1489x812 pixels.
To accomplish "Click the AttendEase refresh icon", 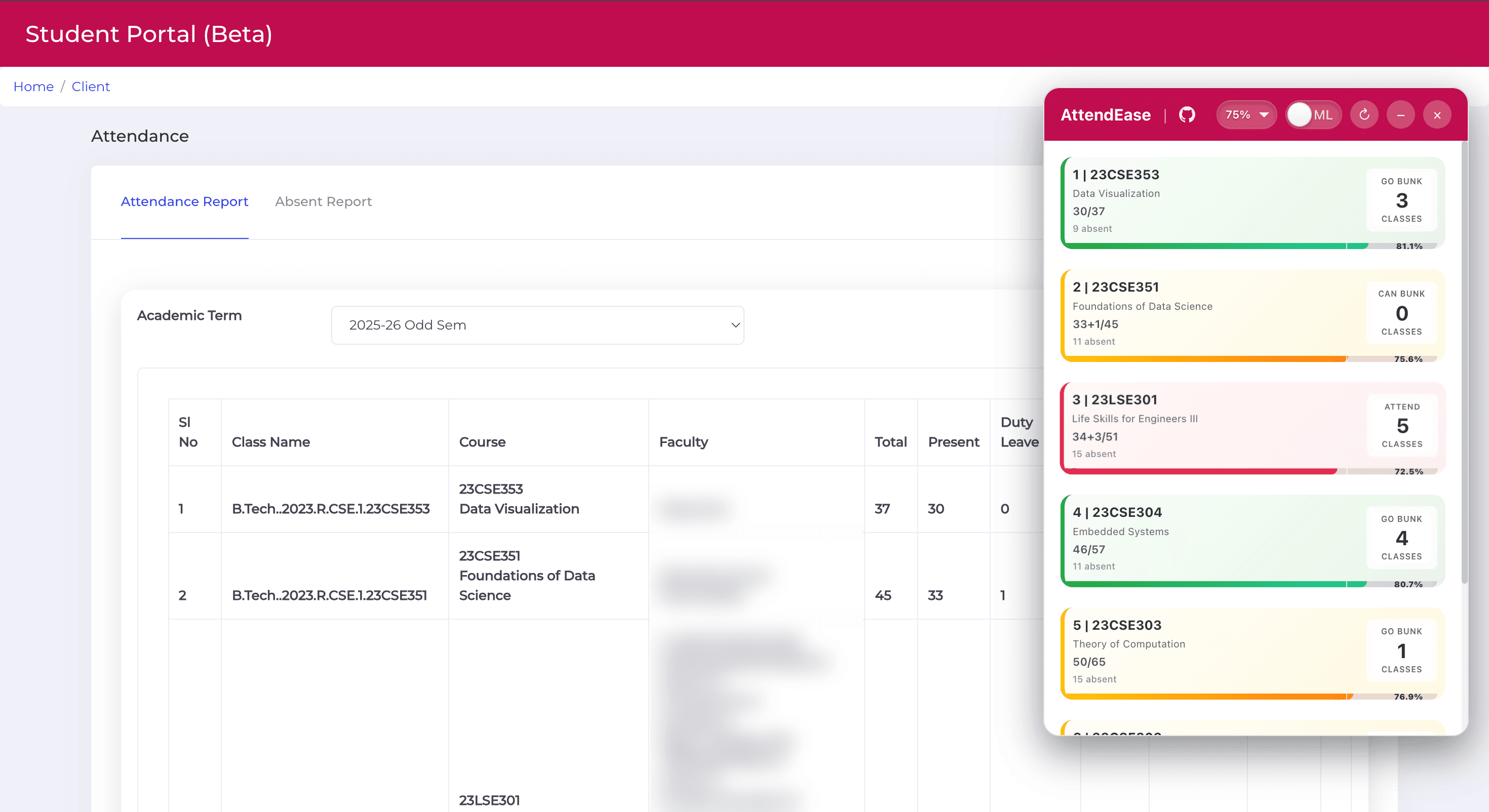I will pos(1364,114).
